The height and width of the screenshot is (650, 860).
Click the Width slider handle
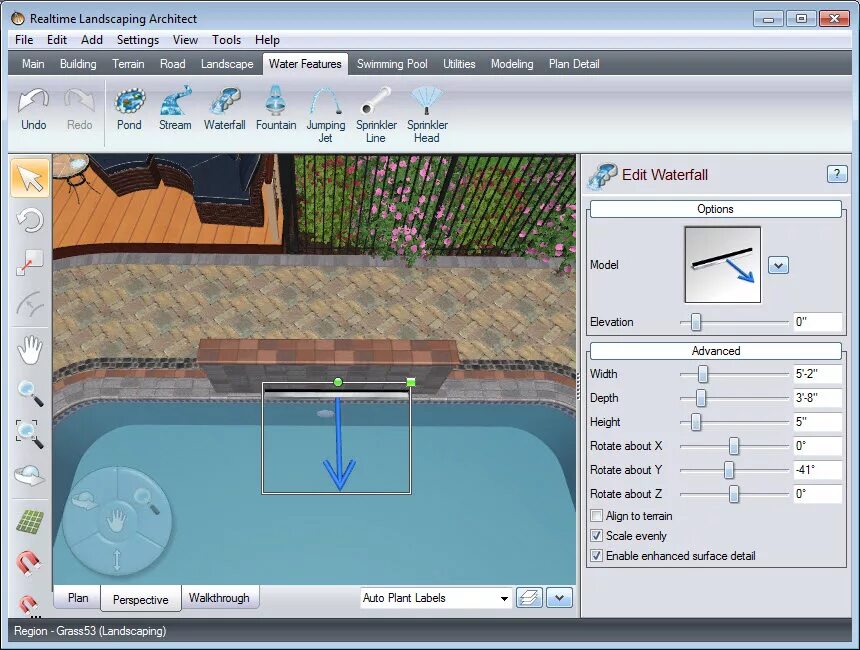click(x=703, y=374)
